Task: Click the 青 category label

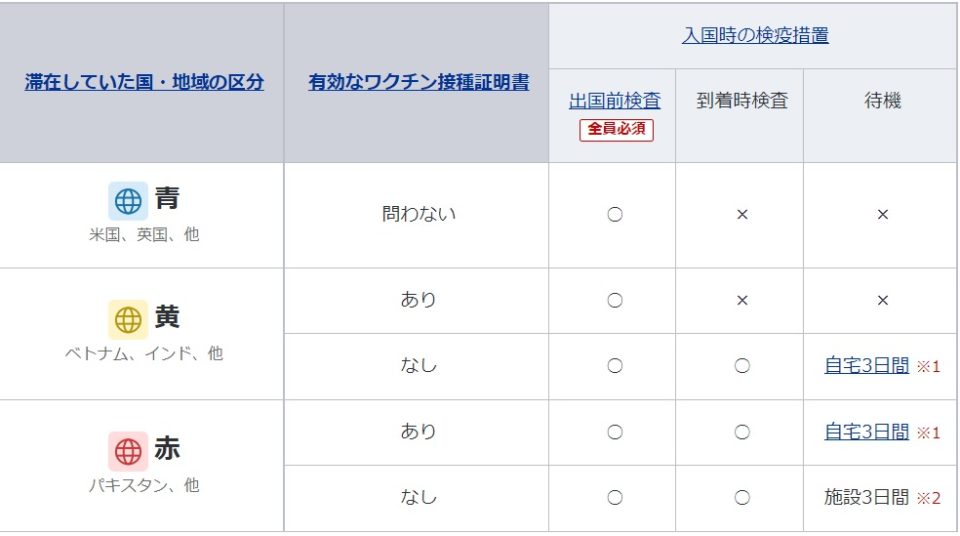Action: click(167, 198)
